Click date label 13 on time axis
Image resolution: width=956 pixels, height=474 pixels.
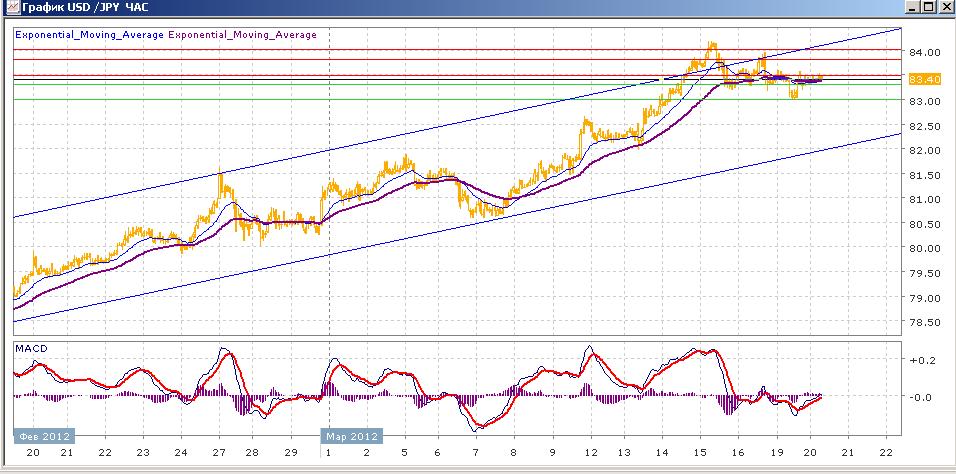624,453
